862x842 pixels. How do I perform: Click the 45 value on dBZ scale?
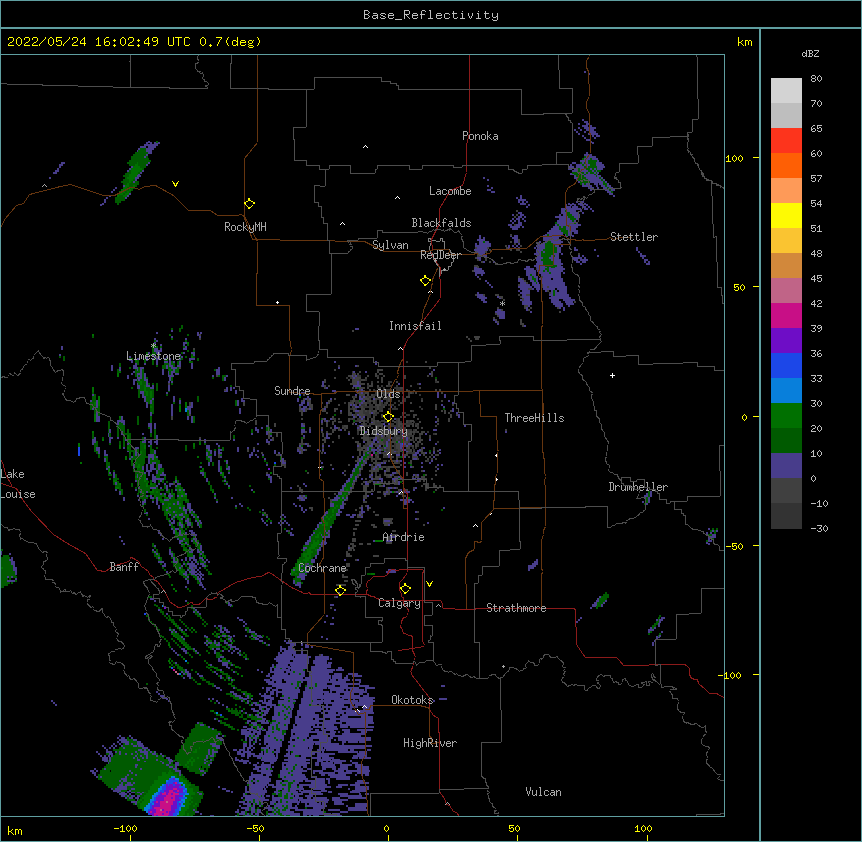click(816, 278)
